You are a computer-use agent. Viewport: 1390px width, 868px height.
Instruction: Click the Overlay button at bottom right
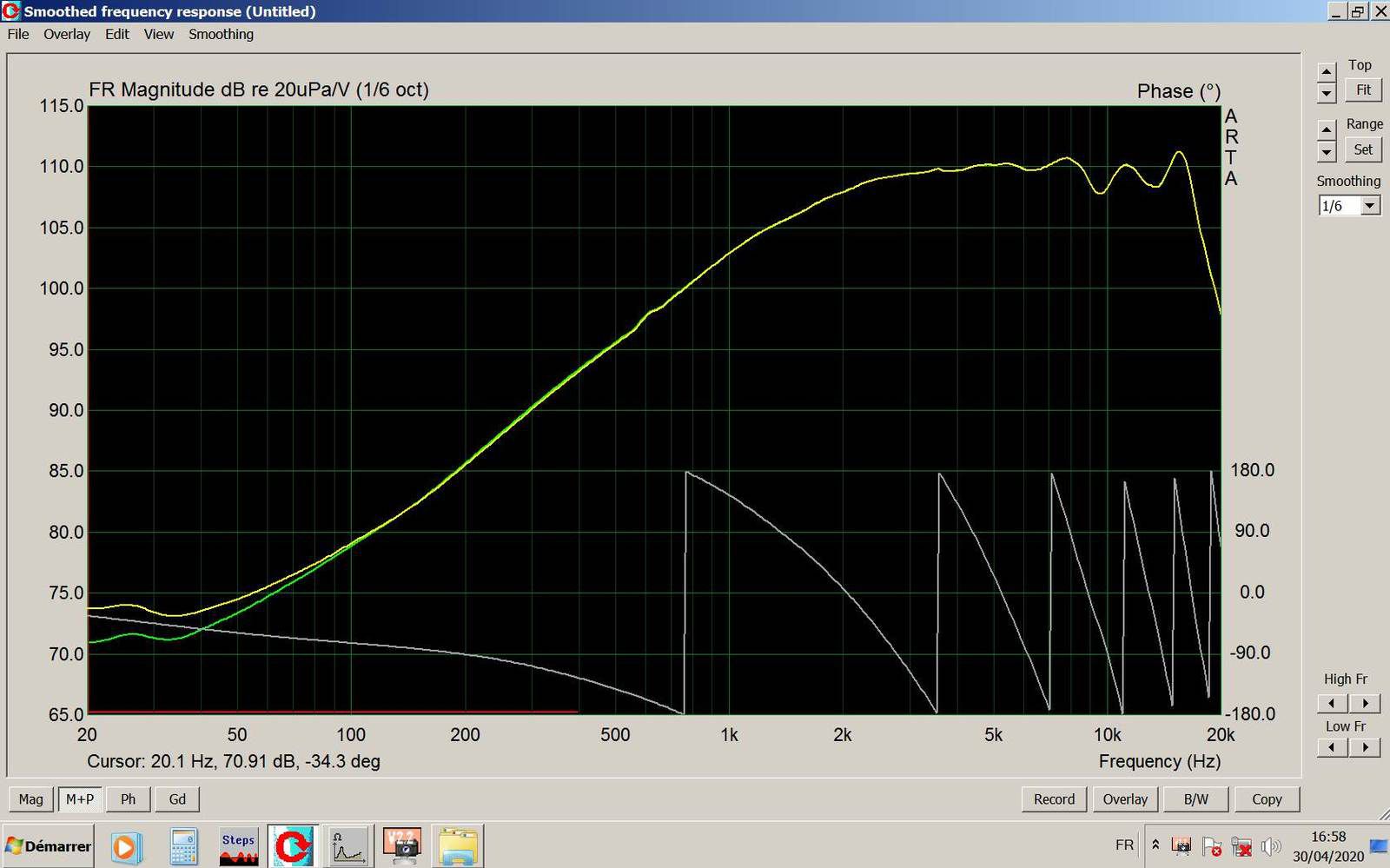(1125, 798)
